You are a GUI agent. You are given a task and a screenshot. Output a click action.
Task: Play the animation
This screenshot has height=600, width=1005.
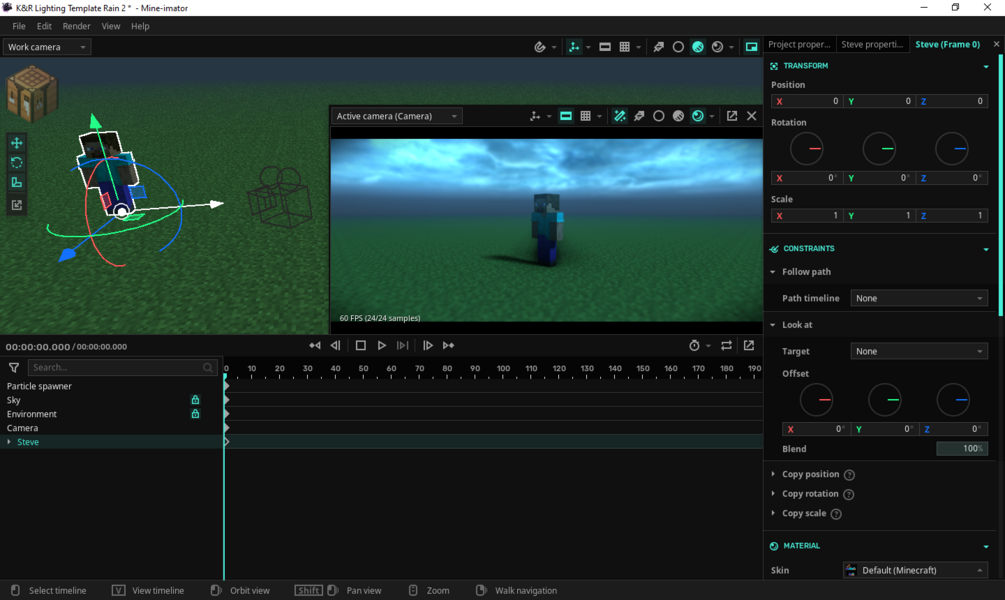pos(381,346)
